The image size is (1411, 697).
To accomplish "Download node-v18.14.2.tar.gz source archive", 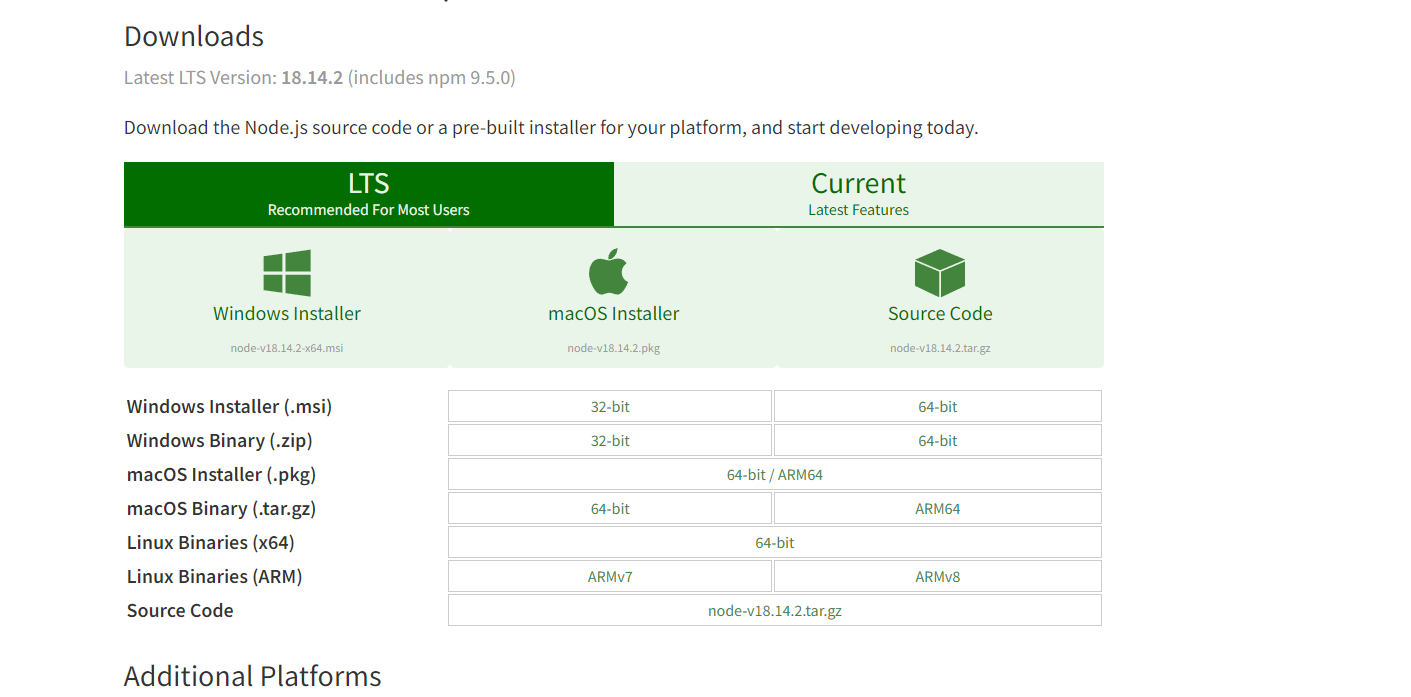I will [x=939, y=313].
